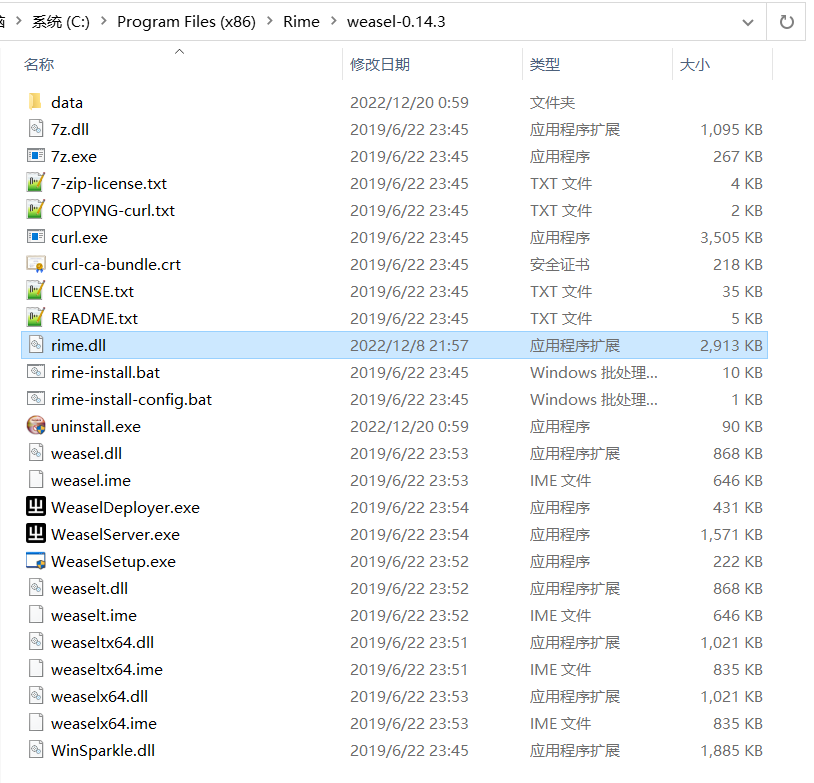Click the rime.dll file icon
Viewport: 814px width, 783px height.
pyautogui.click(x=35, y=345)
